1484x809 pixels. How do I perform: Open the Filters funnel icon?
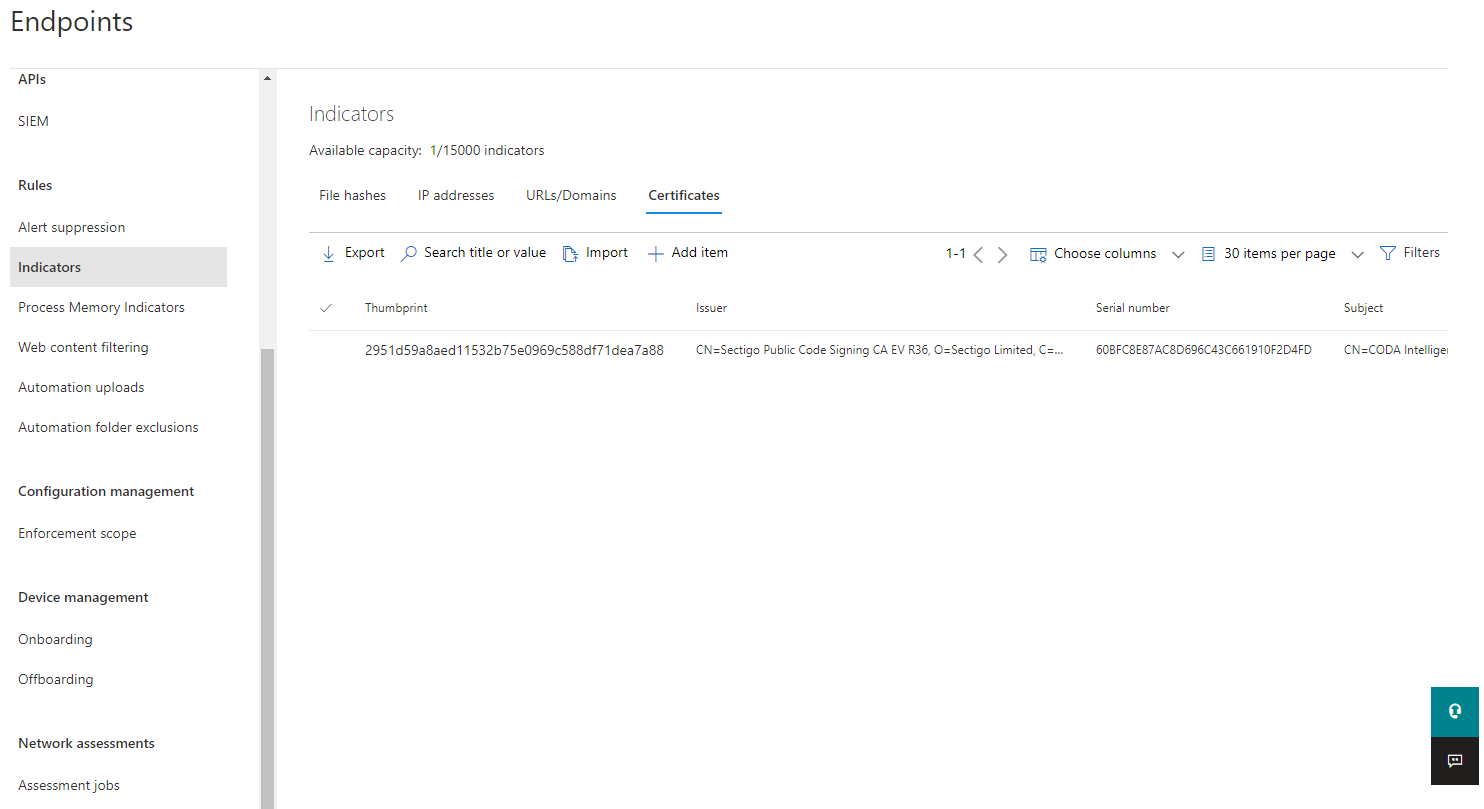point(1388,252)
